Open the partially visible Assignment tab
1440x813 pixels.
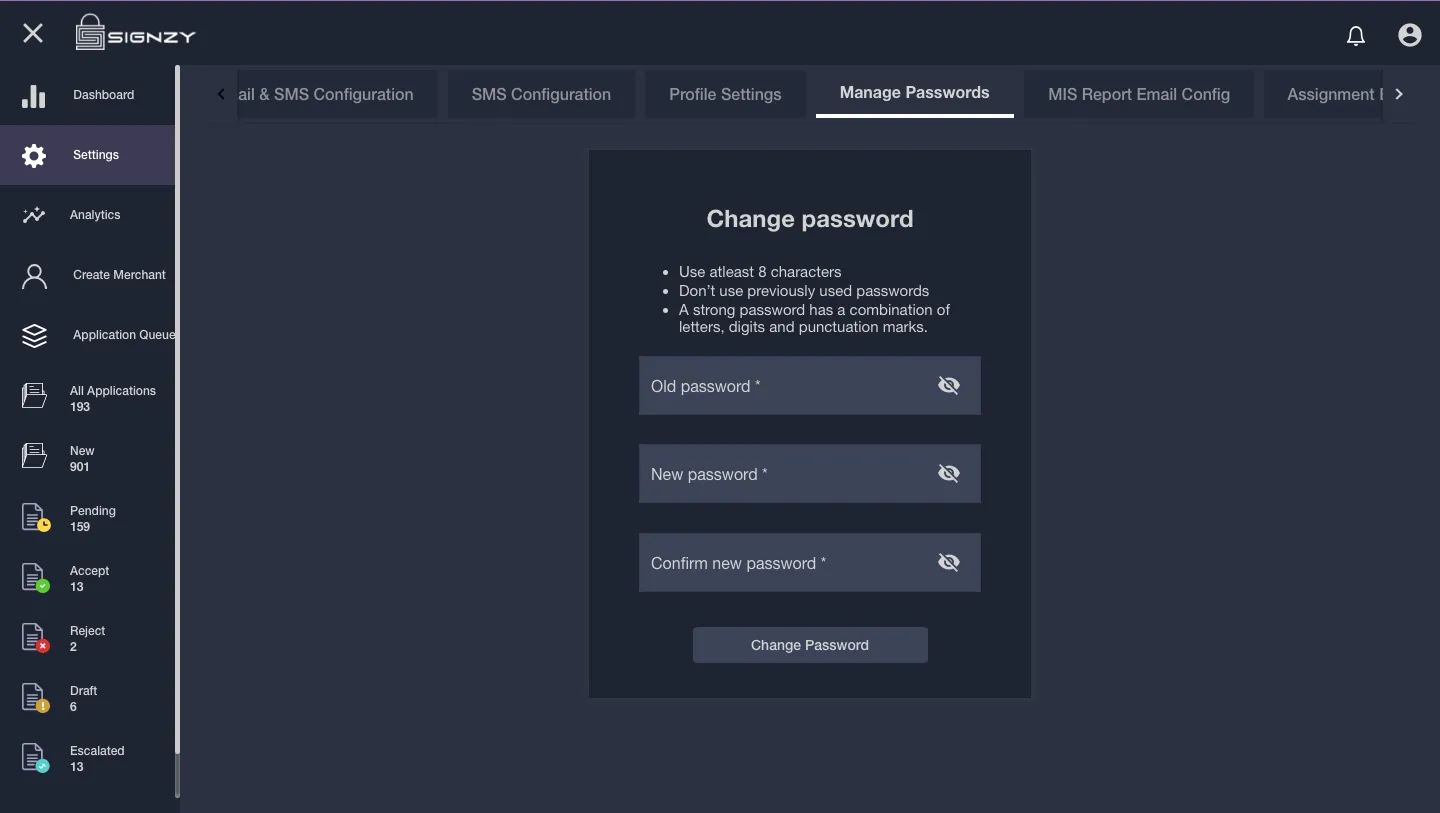(x=1324, y=94)
